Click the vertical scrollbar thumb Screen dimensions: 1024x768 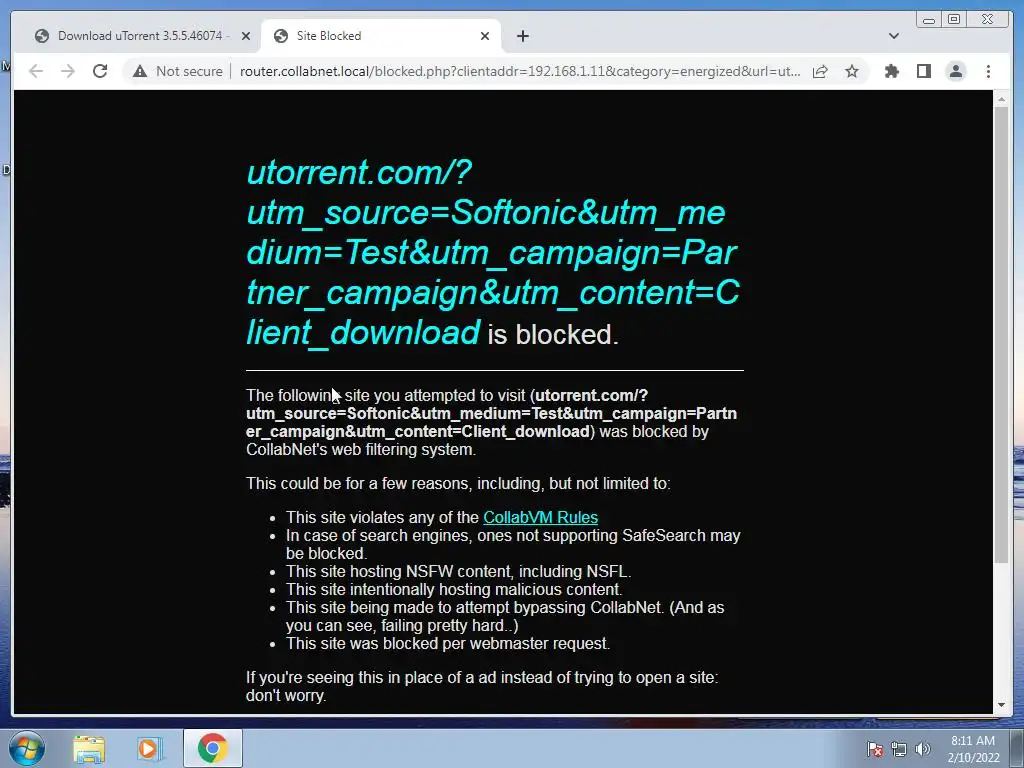pyautogui.click(x=1001, y=334)
